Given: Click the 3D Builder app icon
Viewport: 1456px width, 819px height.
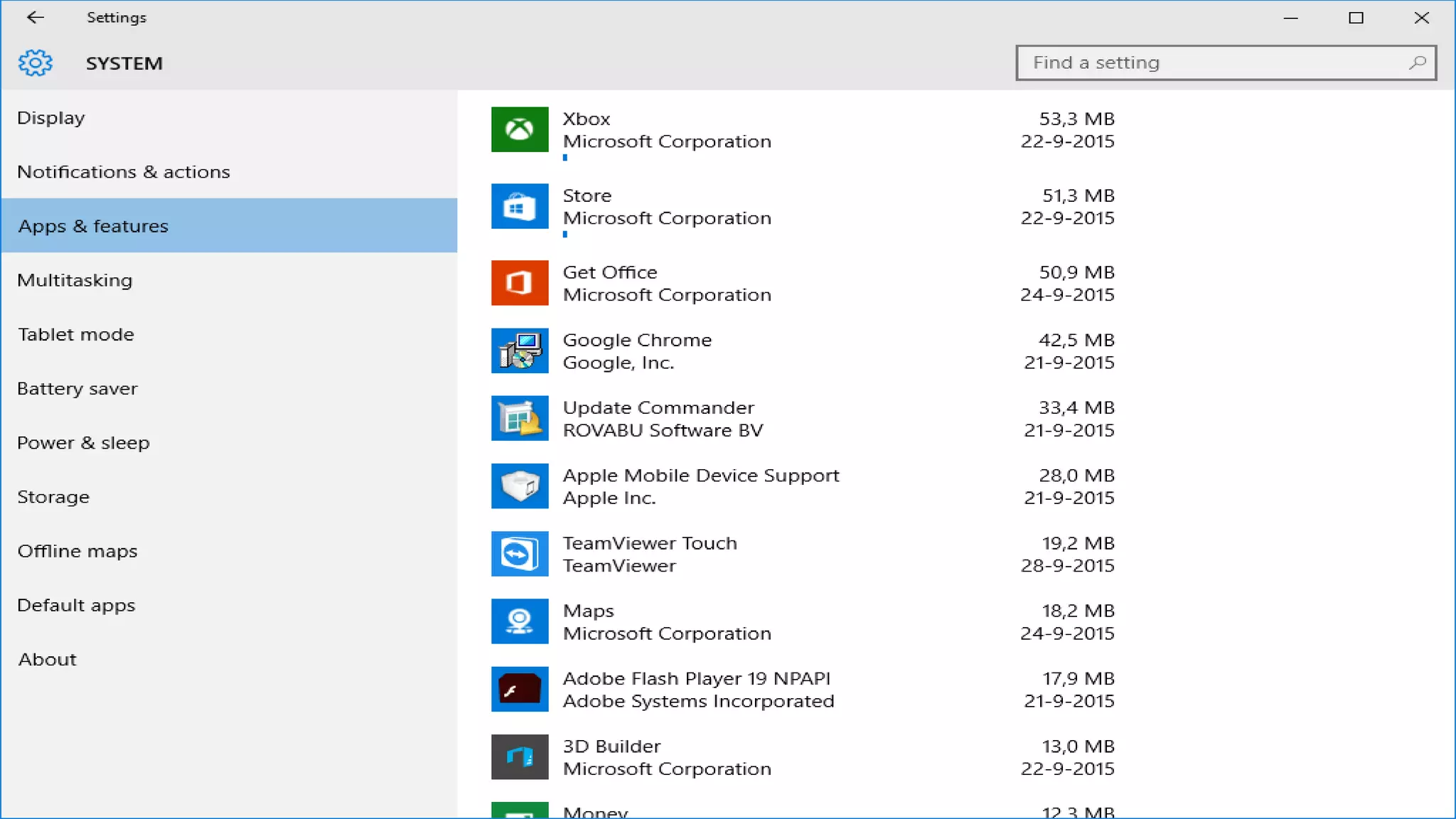Looking at the screenshot, I should click(x=520, y=757).
